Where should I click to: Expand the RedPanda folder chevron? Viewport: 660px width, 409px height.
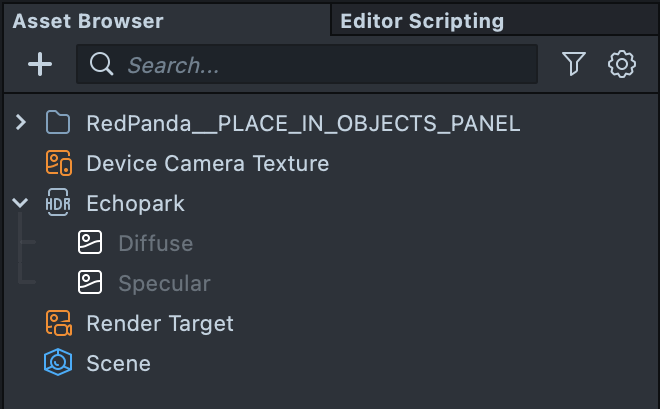click(21, 123)
